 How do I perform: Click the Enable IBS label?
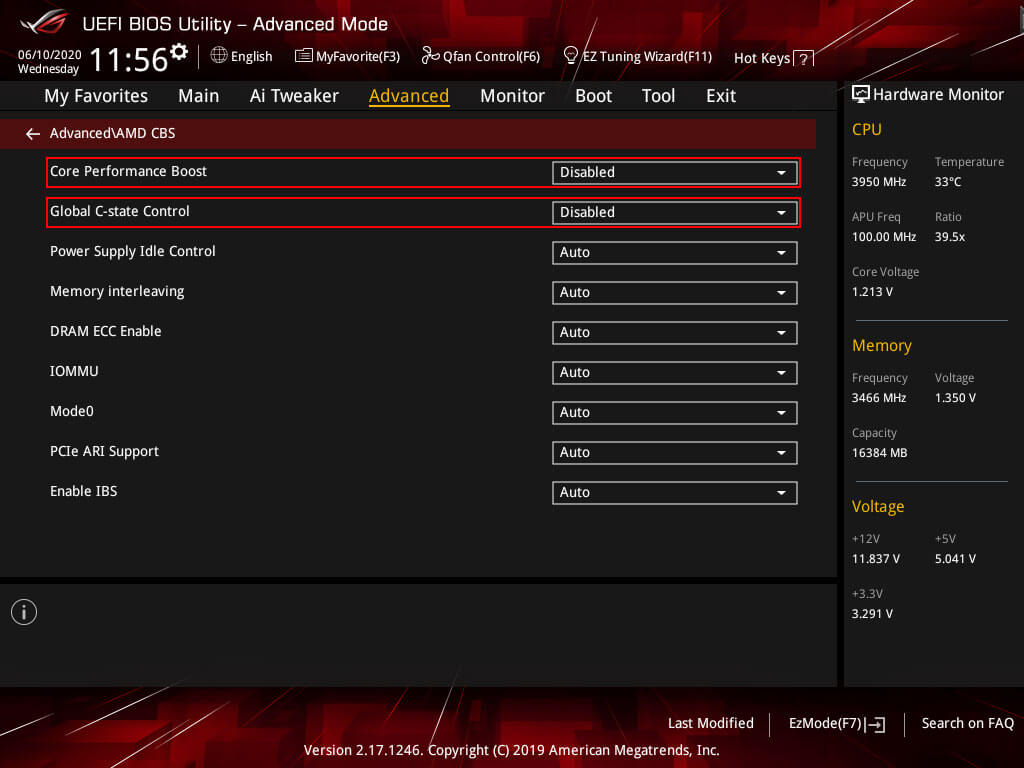pos(84,491)
